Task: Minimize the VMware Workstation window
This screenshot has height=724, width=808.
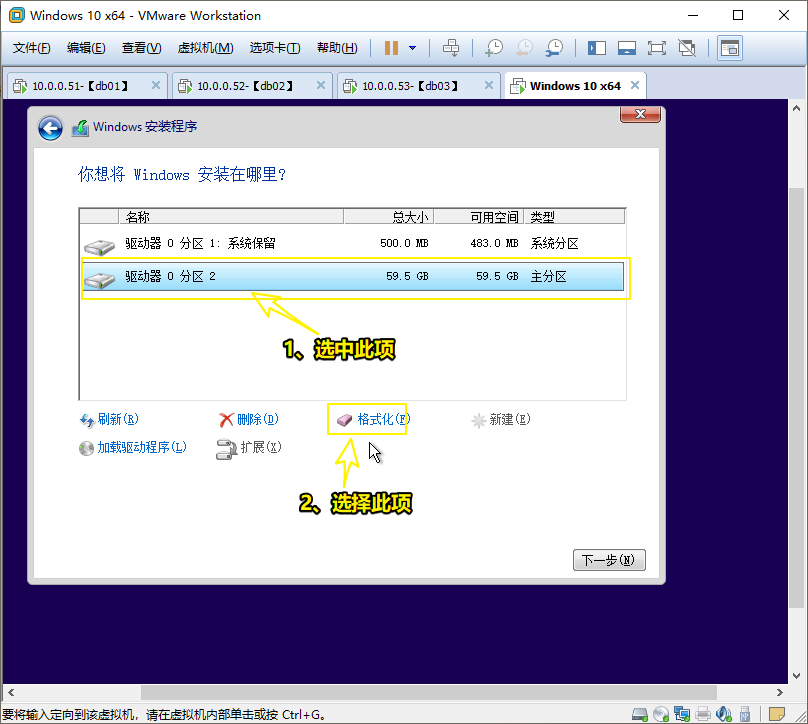Action: pos(693,15)
